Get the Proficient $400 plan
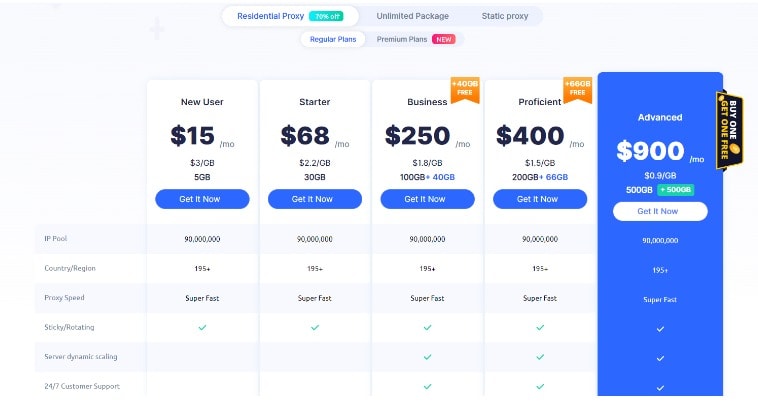The width and height of the screenshot is (758, 405). point(540,199)
